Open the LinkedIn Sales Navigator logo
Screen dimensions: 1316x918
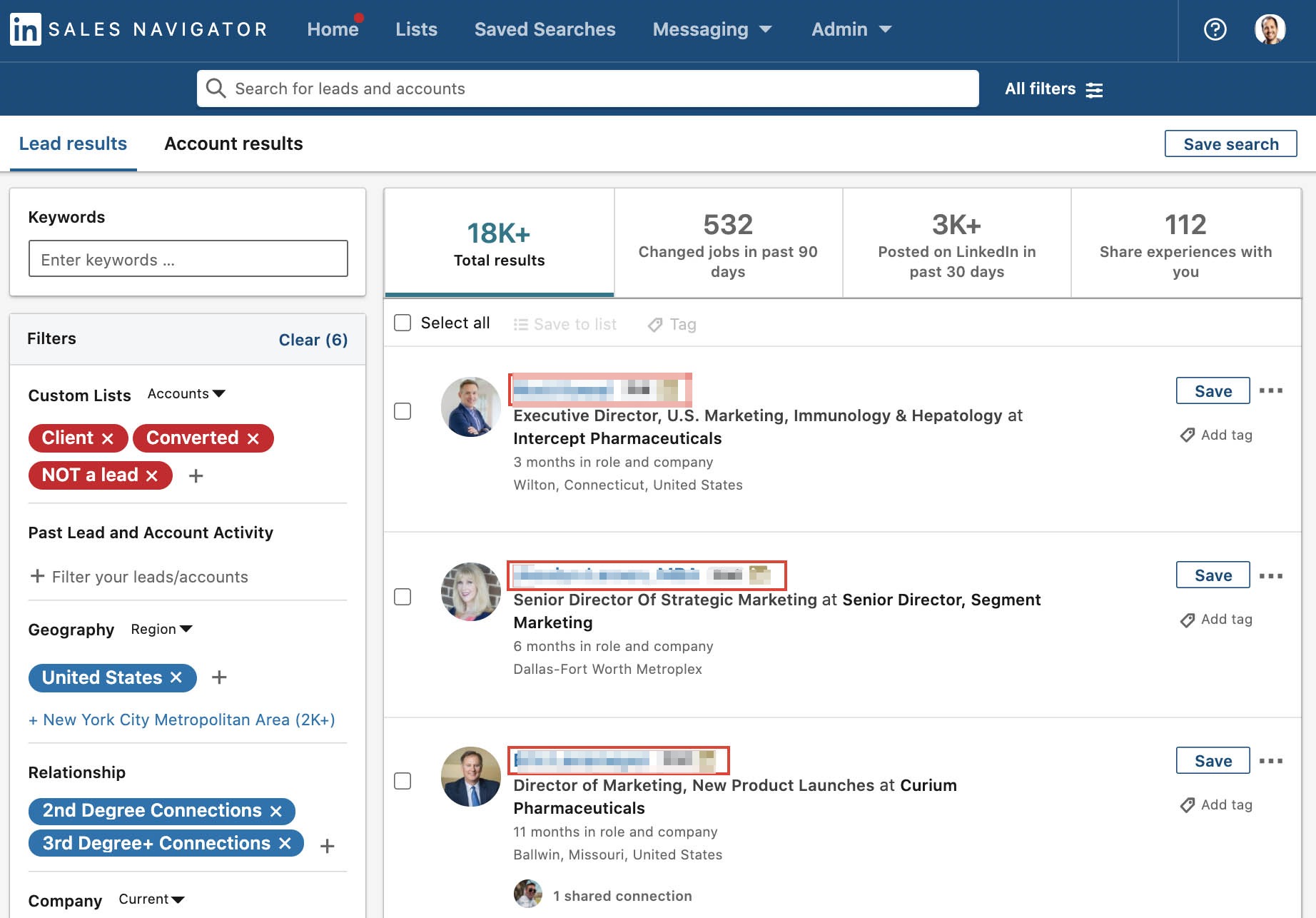coord(138,29)
